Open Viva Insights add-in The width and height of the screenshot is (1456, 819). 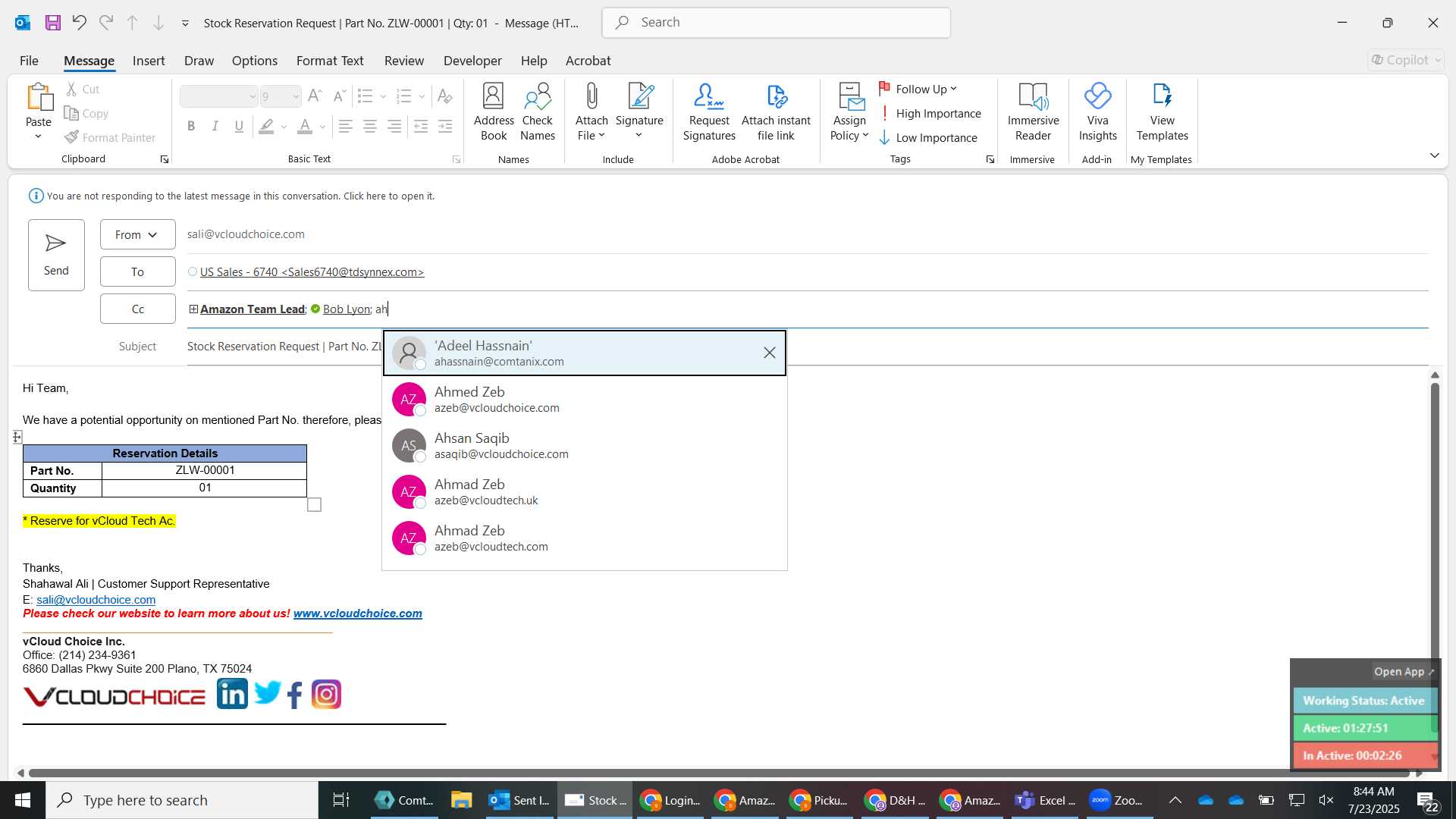[1097, 112]
